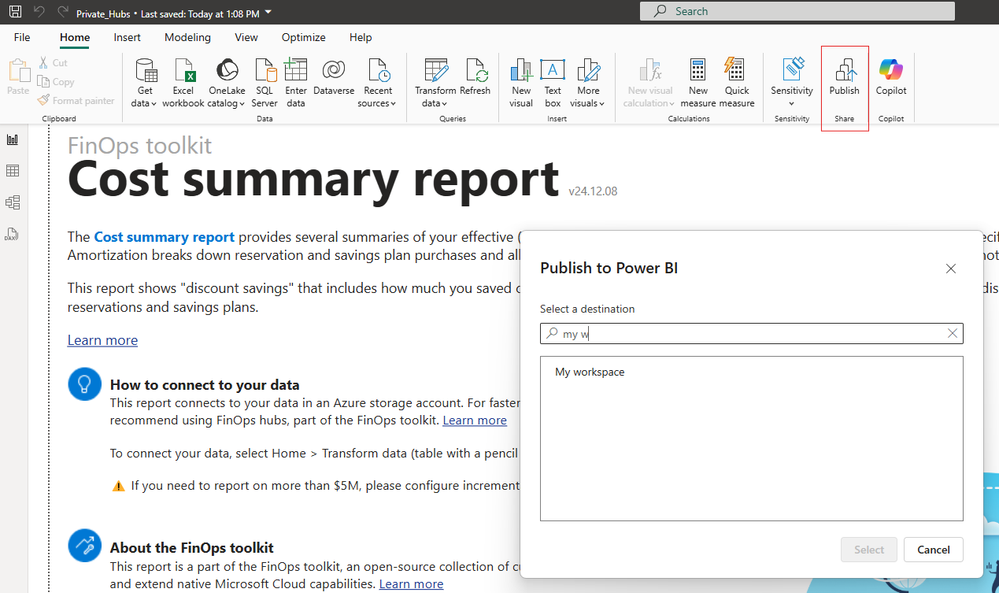Open the file name dropdown arrow in title bar

pyautogui.click(x=268, y=13)
